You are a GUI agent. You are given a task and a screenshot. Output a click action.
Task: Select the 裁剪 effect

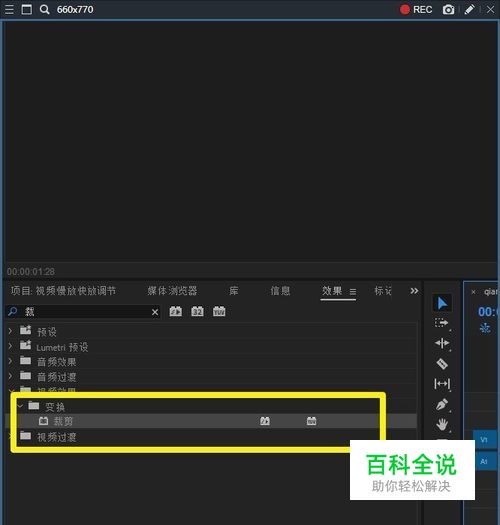click(212, 421)
